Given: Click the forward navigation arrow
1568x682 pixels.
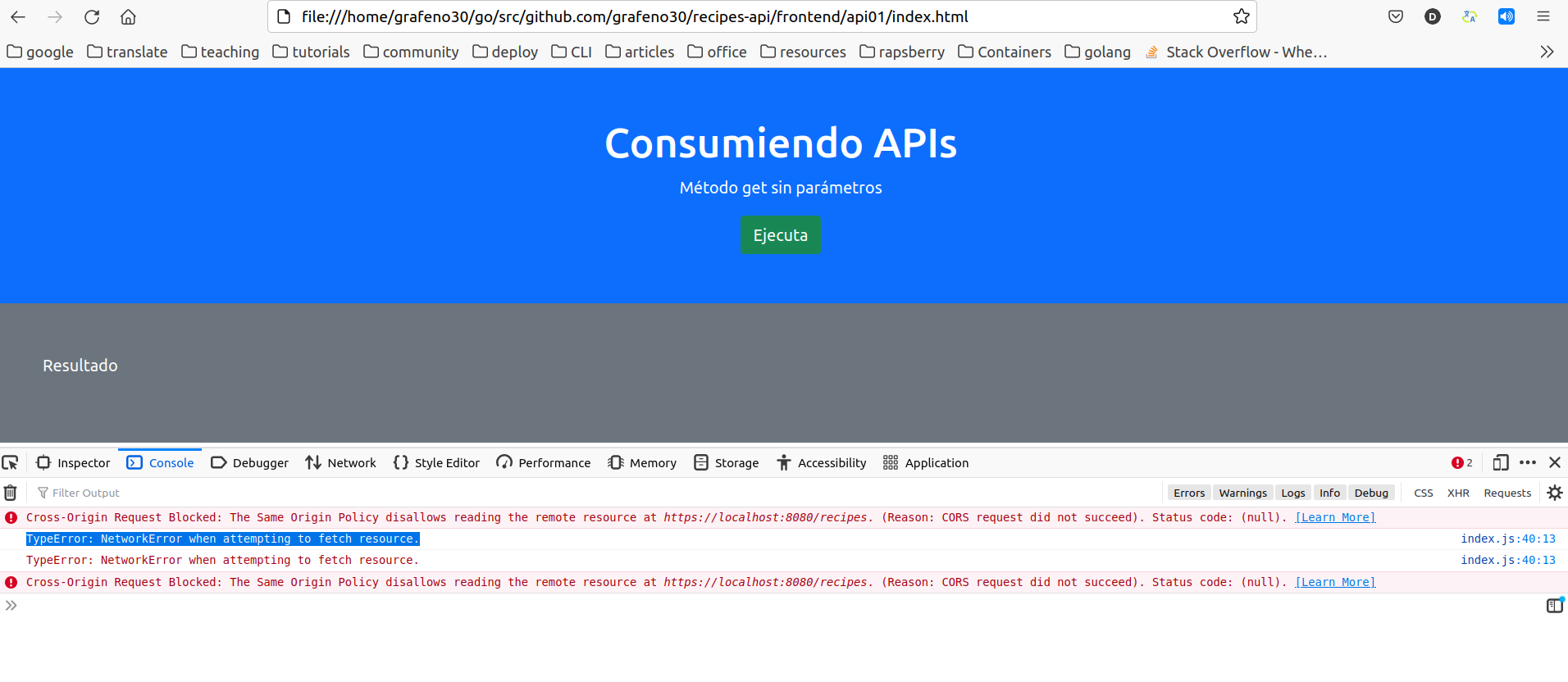Looking at the screenshot, I should pyautogui.click(x=55, y=16).
